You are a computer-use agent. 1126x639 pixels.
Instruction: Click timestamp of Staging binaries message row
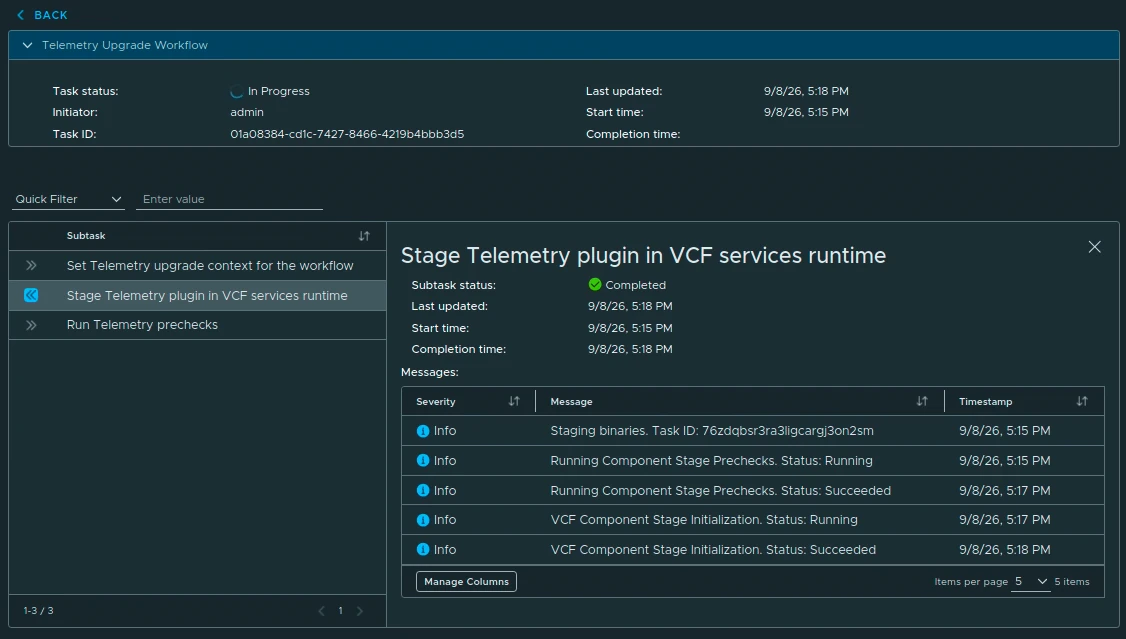(1005, 431)
